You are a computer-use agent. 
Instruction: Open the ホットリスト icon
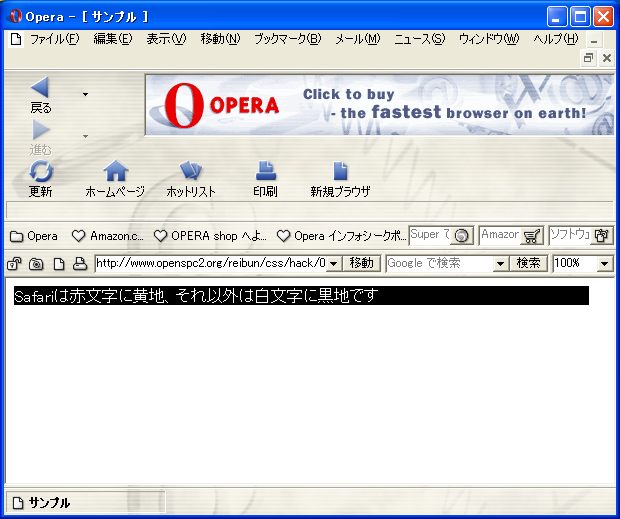[191, 171]
